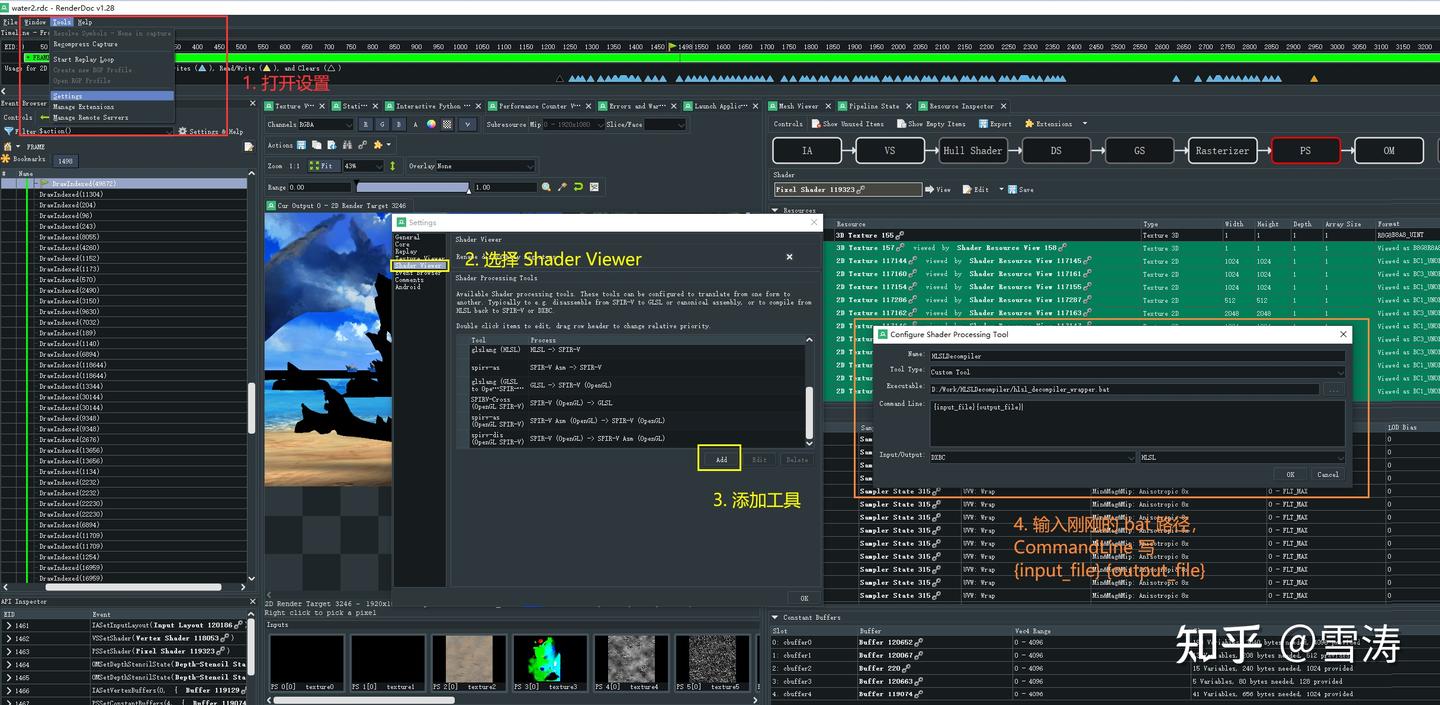Viewport: 1440px width, 705px height.
Task: Open the puzzle-piece extensions icon in Actions
Action: pyautogui.click(x=378, y=145)
